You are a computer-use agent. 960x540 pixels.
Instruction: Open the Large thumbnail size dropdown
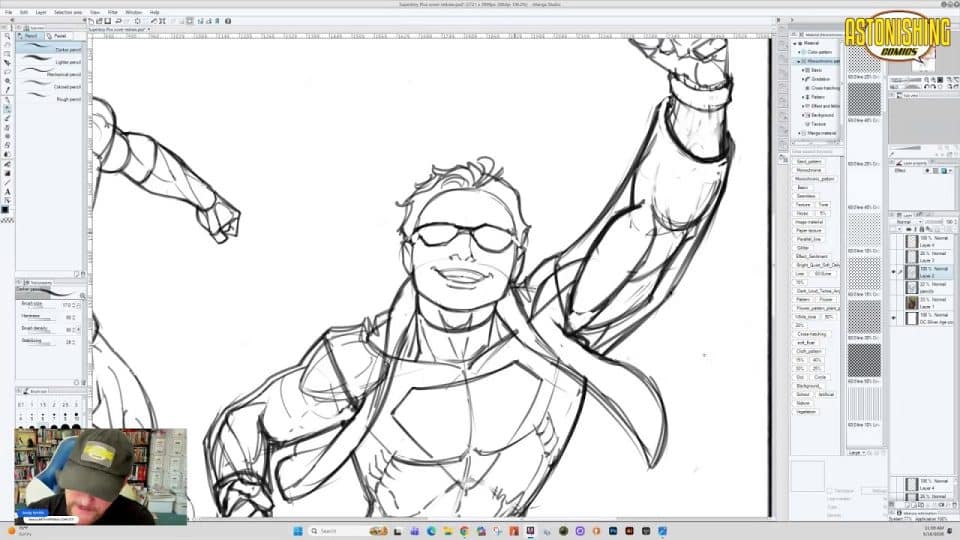click(857, 452)
